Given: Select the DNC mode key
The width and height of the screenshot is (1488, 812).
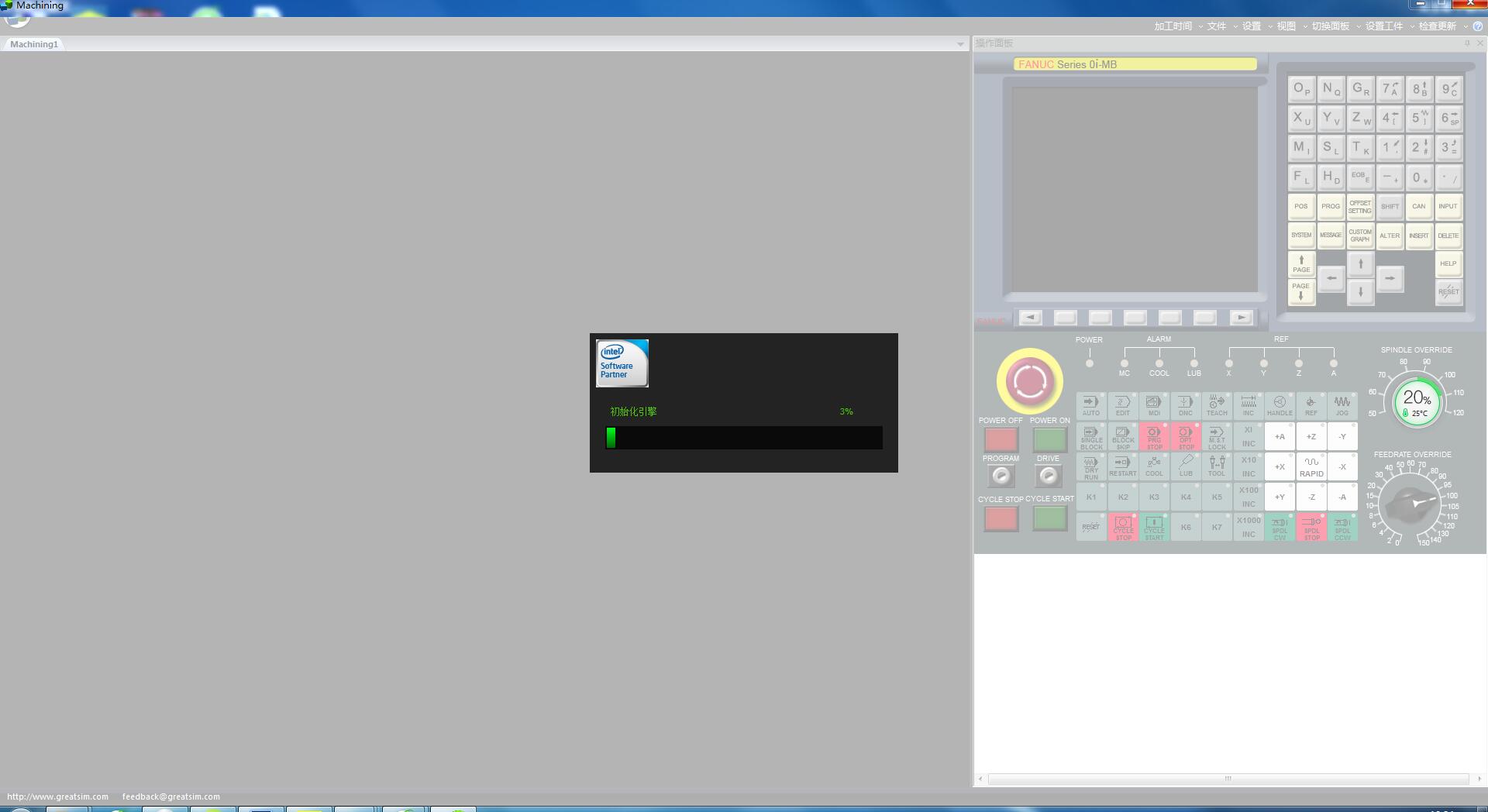Looking at the screenshot, I should (1185, 406).
